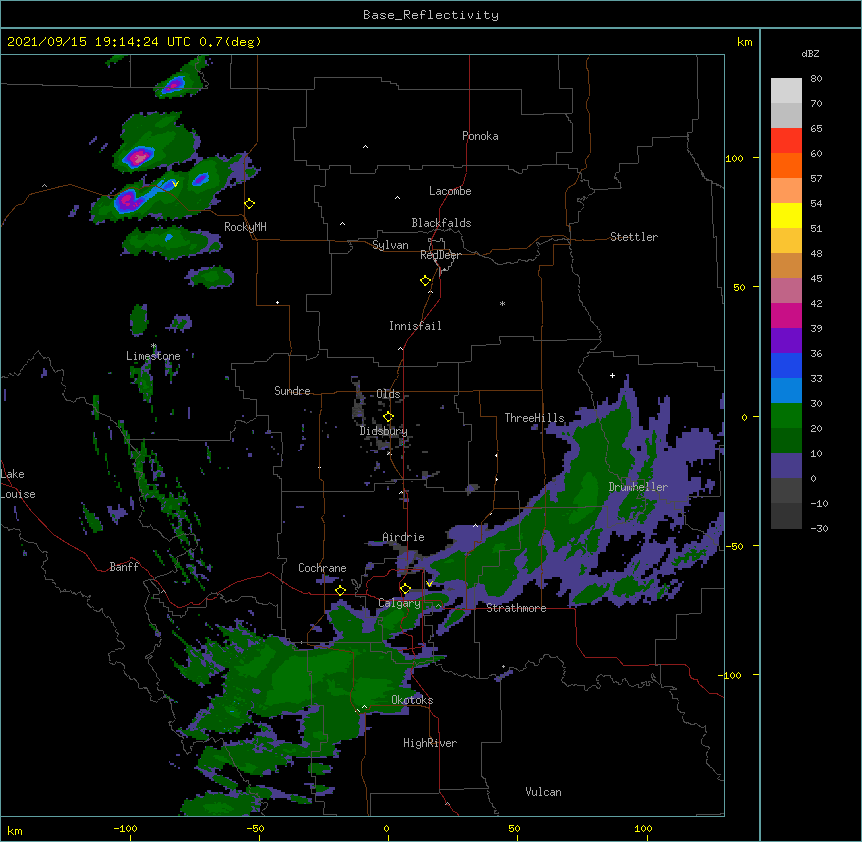Viewport: 862px width, 842px height.
Task: Click the -100 tick on the vertical axis
Action: pyautogui.click(x=731, y=675)
